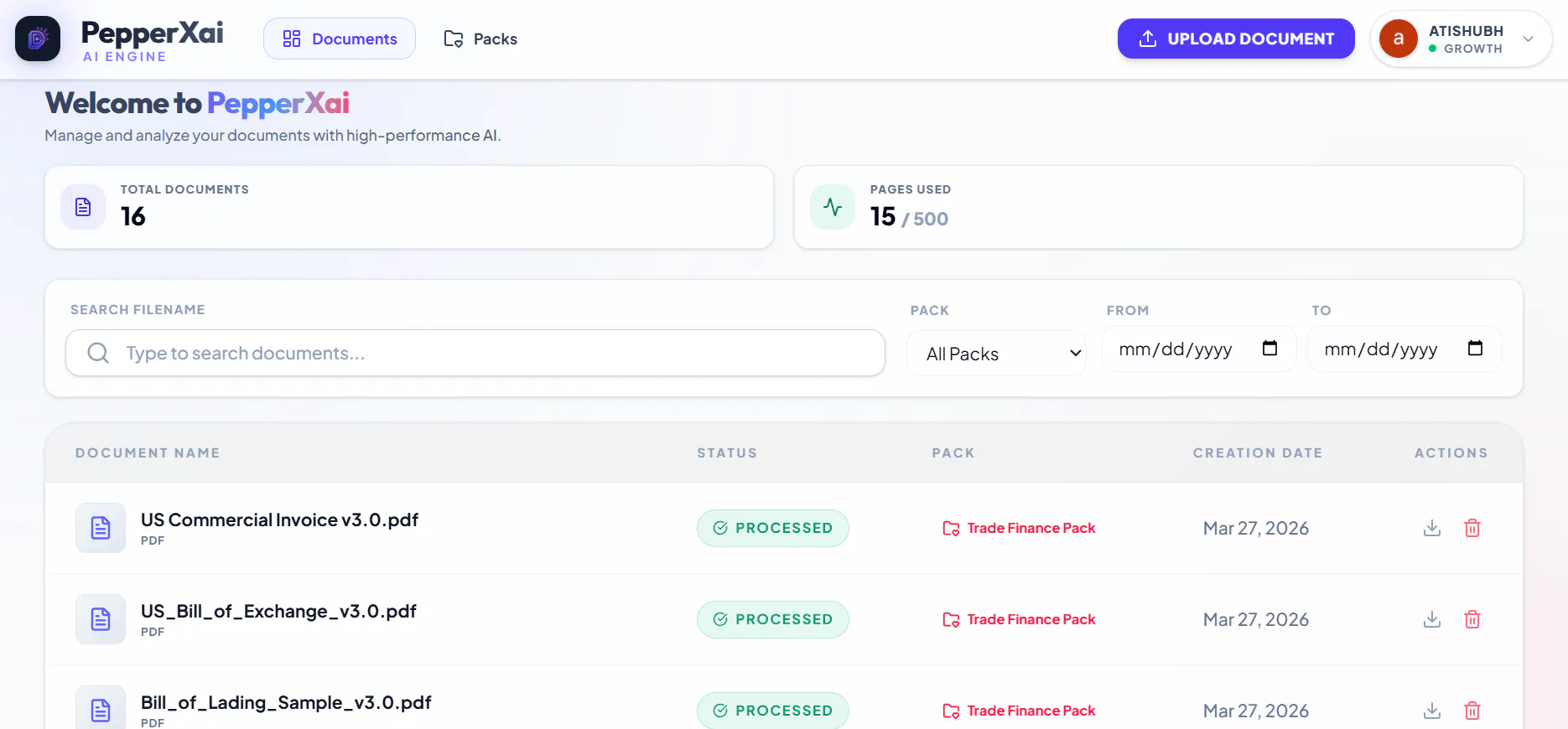Click Processed status of US Commercial Invoice
Image resolution: width=1568 pixels, height=729 pixels.
click(x=773, y=528)
